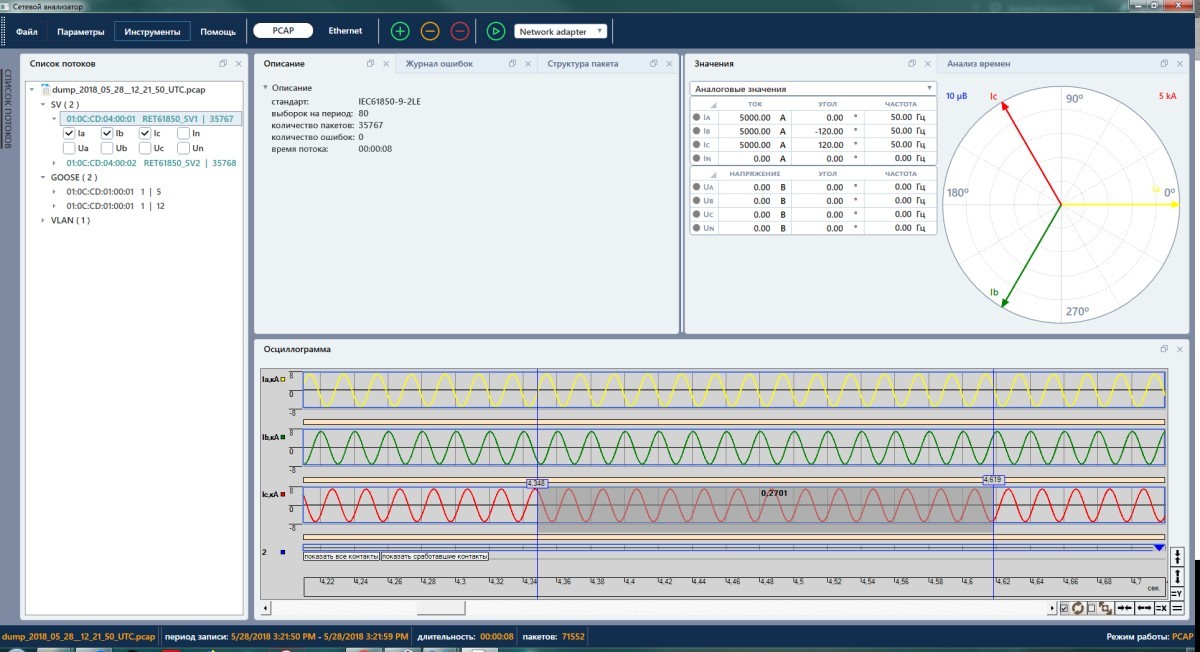Click the показать все контакты button
The height and width of the screenshot is (652, 1200).
pos(341,556)
